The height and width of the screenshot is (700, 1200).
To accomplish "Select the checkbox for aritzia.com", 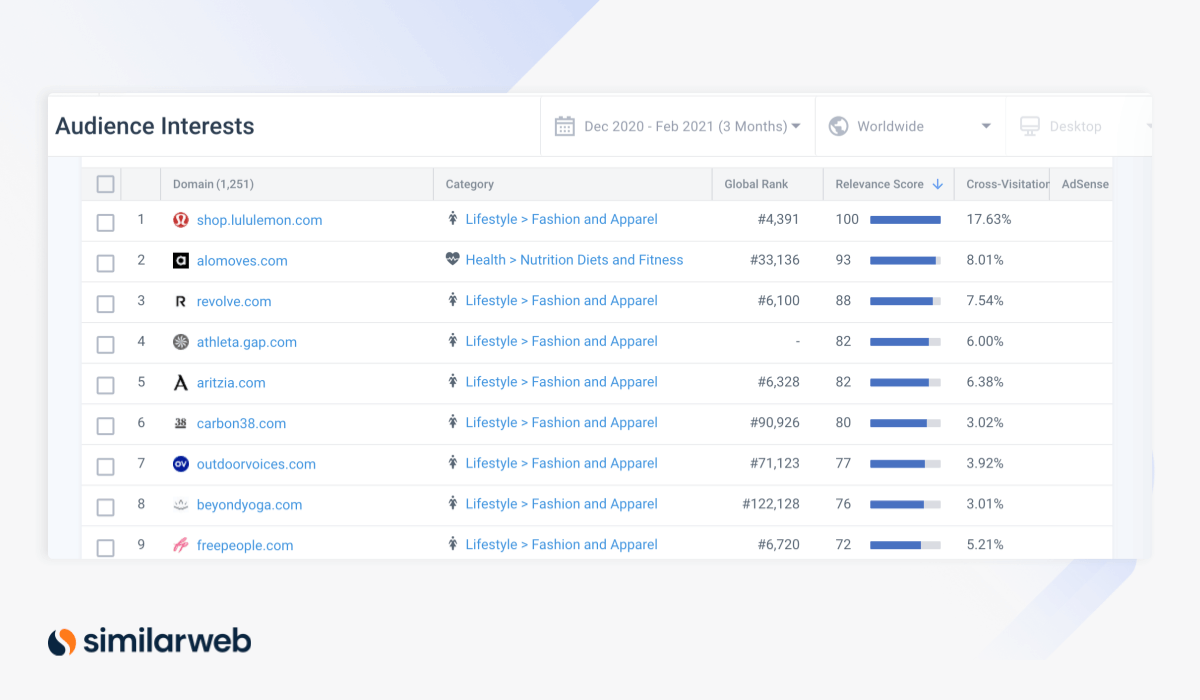I will [105, 384].
